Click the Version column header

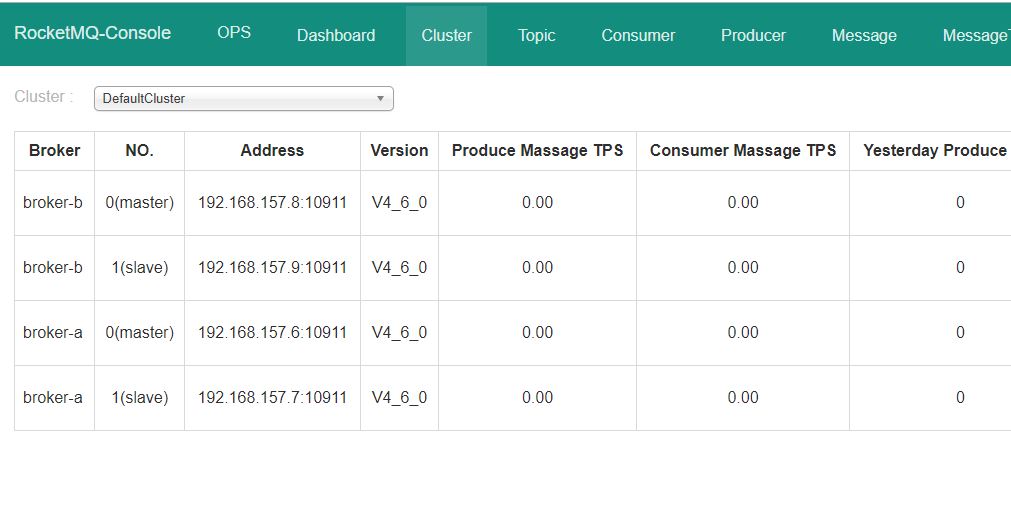click(x=399, y=151)
